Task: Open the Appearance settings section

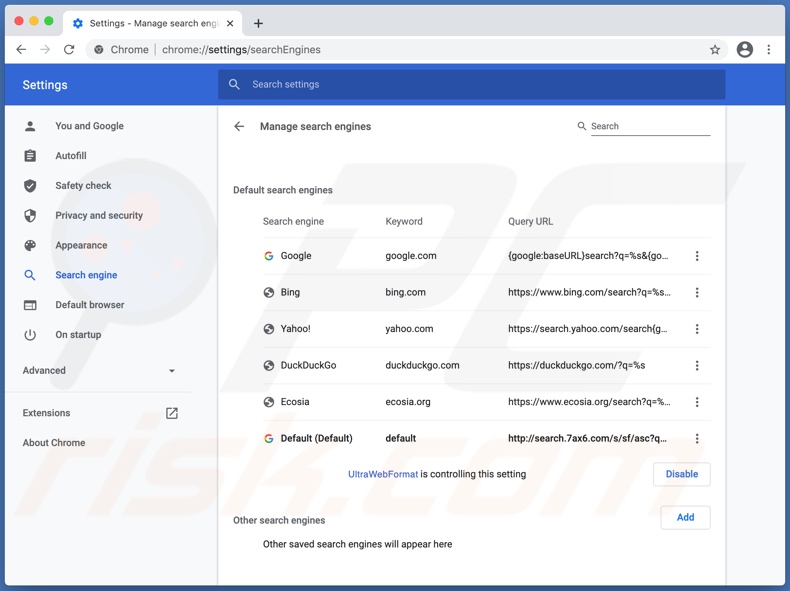Action: pos(81,245)
